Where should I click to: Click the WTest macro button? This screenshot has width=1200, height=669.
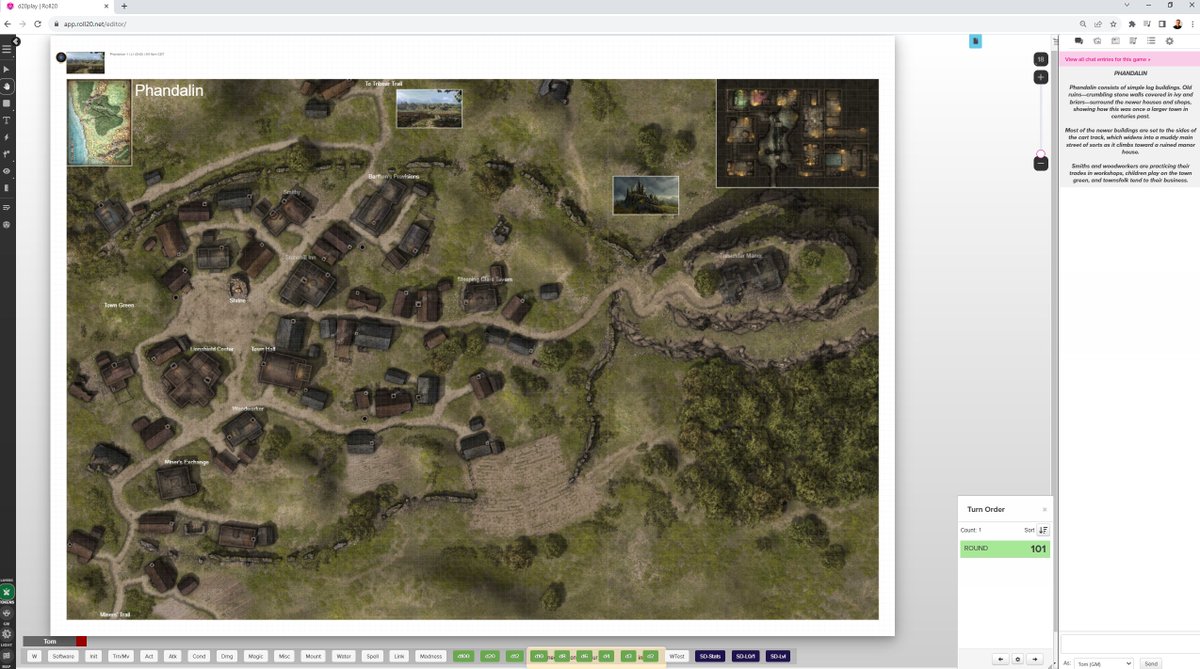pos(678,656)
